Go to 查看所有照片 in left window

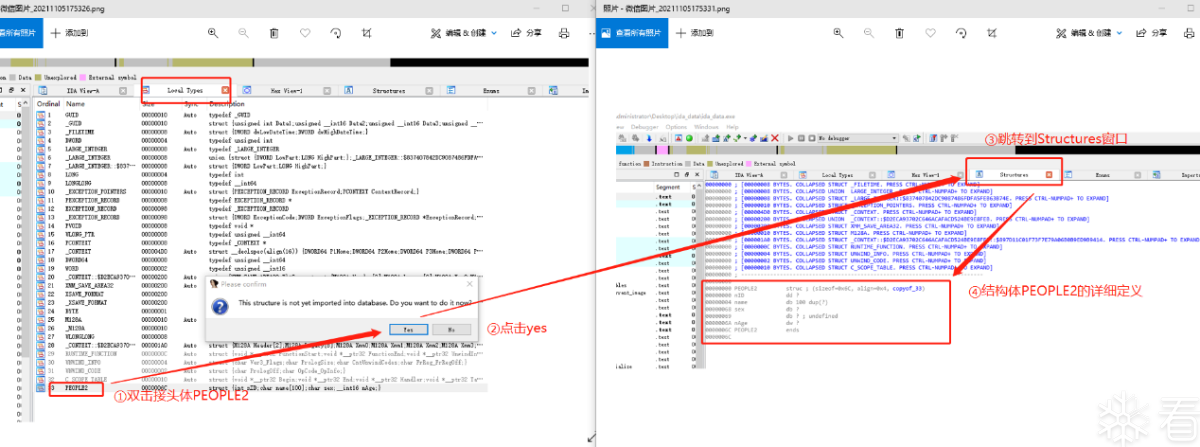(21, 32)
